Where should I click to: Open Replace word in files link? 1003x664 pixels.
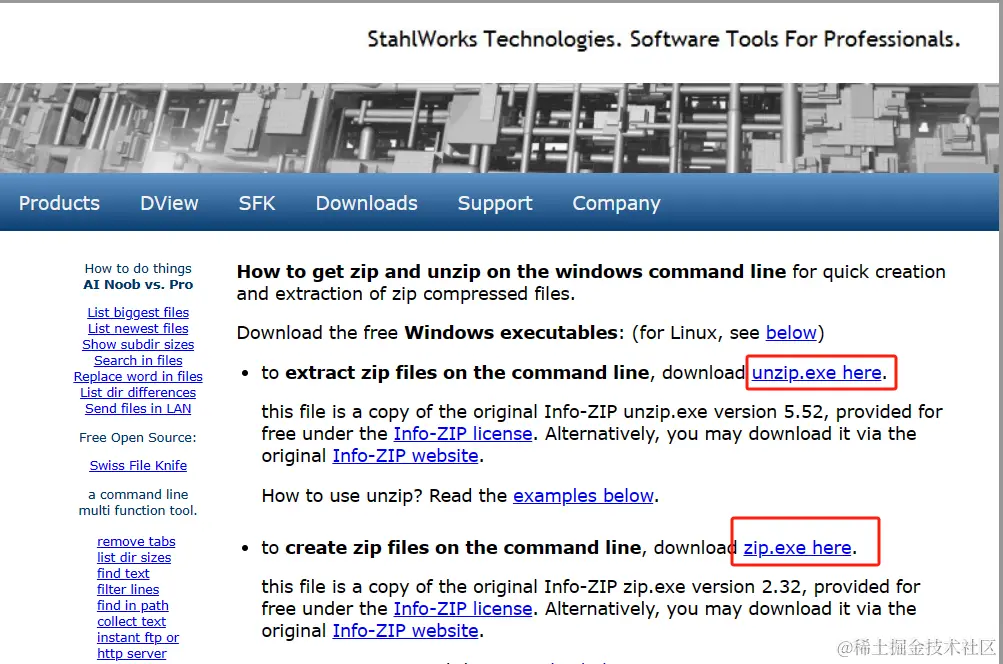coord(138,376)
